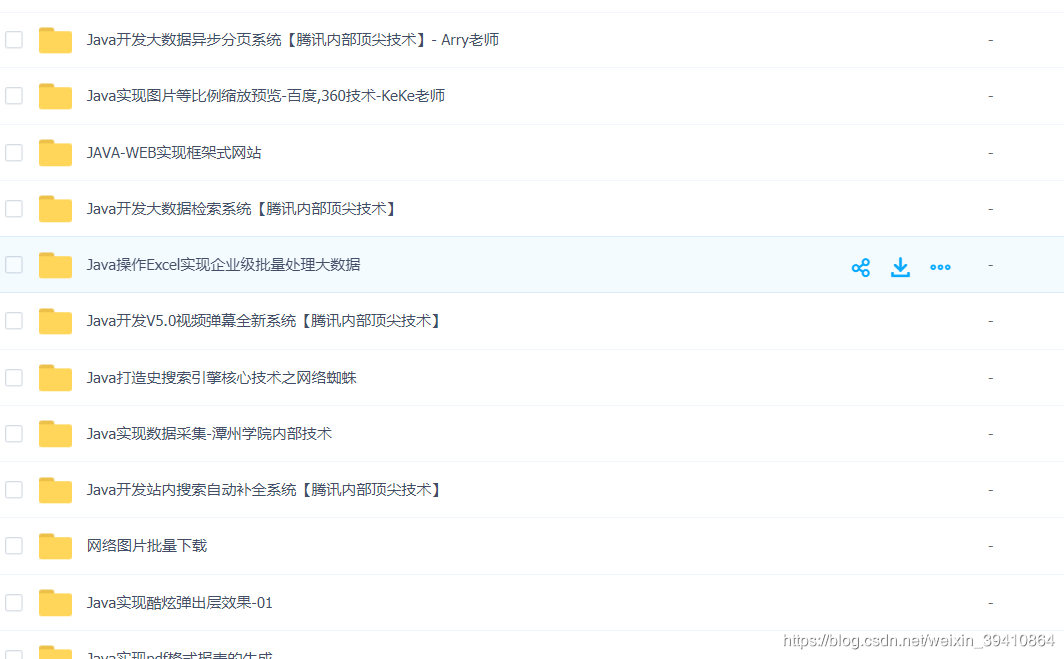Open folder name Java操作Excel实现企业级批量处理大数据
Viewport: 1064px width, 659px height.
223,265
